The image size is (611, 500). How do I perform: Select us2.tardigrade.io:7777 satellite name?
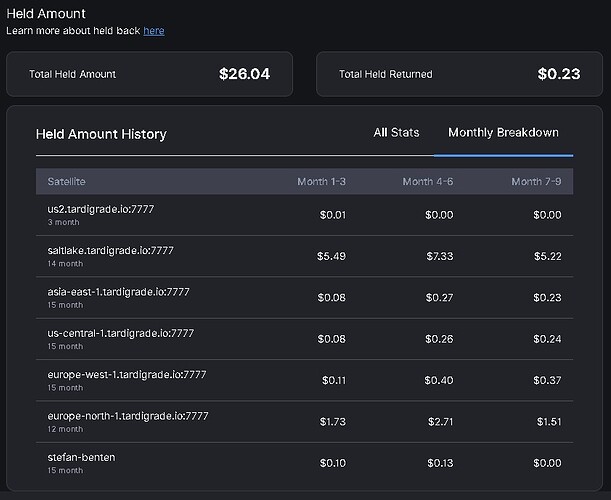pos(101,209)
